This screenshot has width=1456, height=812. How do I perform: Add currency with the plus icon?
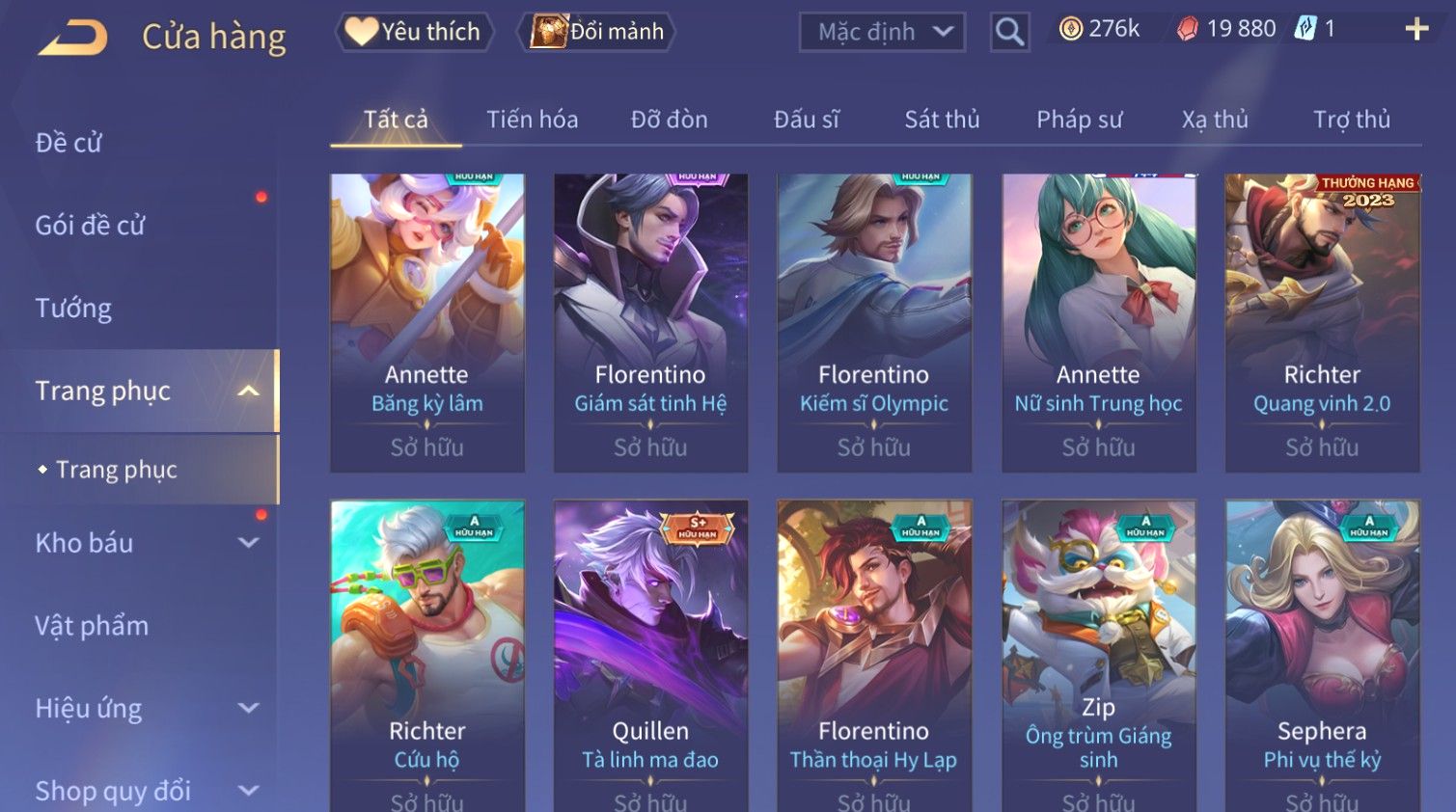[x=1415, y=29]
